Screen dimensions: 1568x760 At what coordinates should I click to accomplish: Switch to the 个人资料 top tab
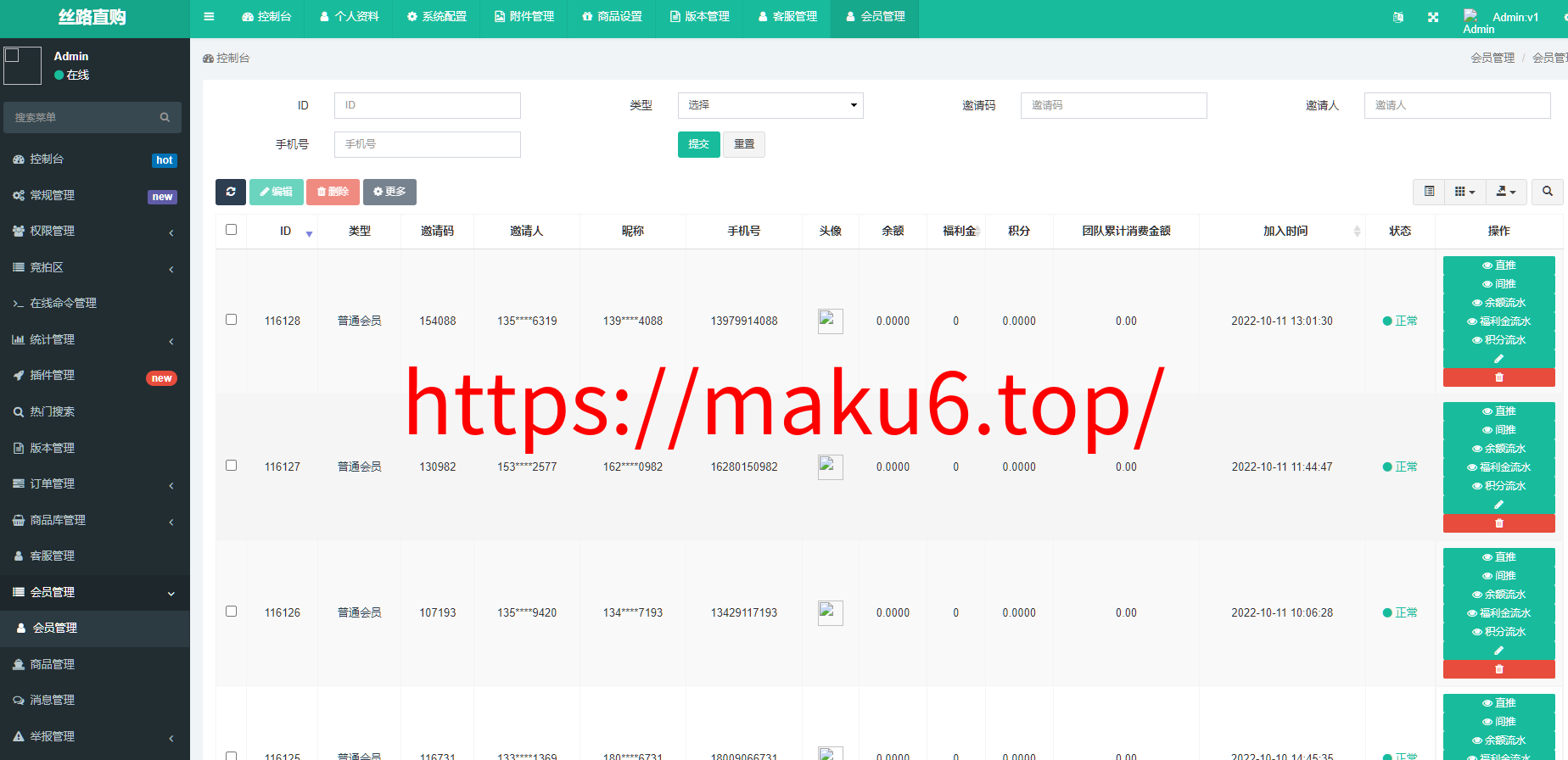[350, 17]
